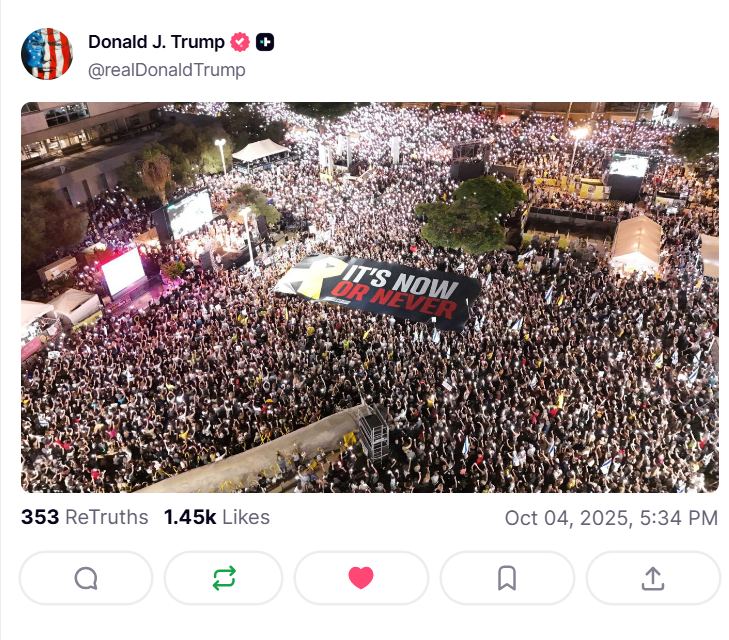
Task: Open the @realDonaldTrump handle link
Action: click(166, 70)
